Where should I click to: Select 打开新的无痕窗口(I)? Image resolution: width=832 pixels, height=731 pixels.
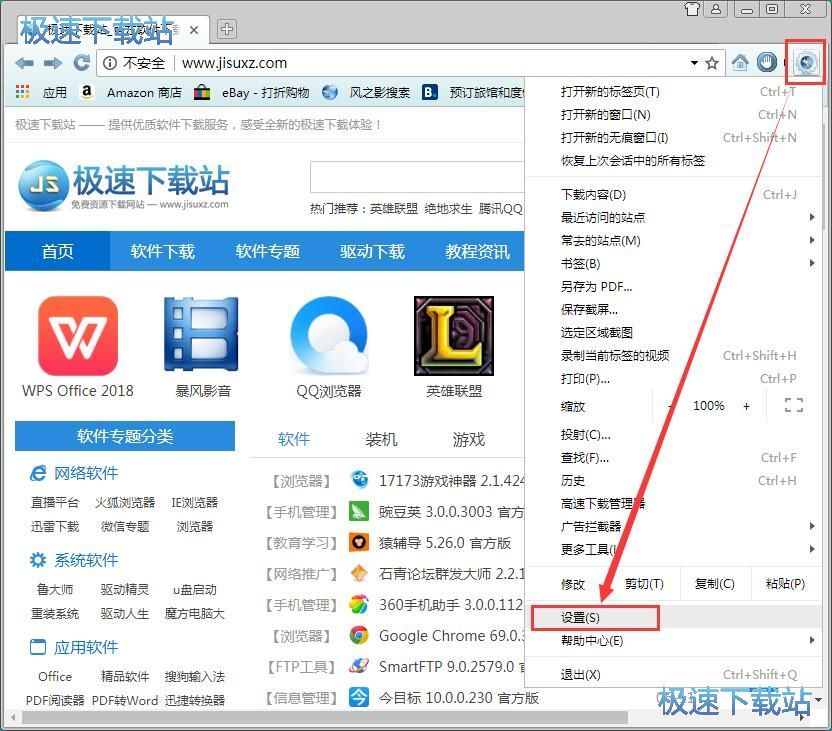coord(674,138)
